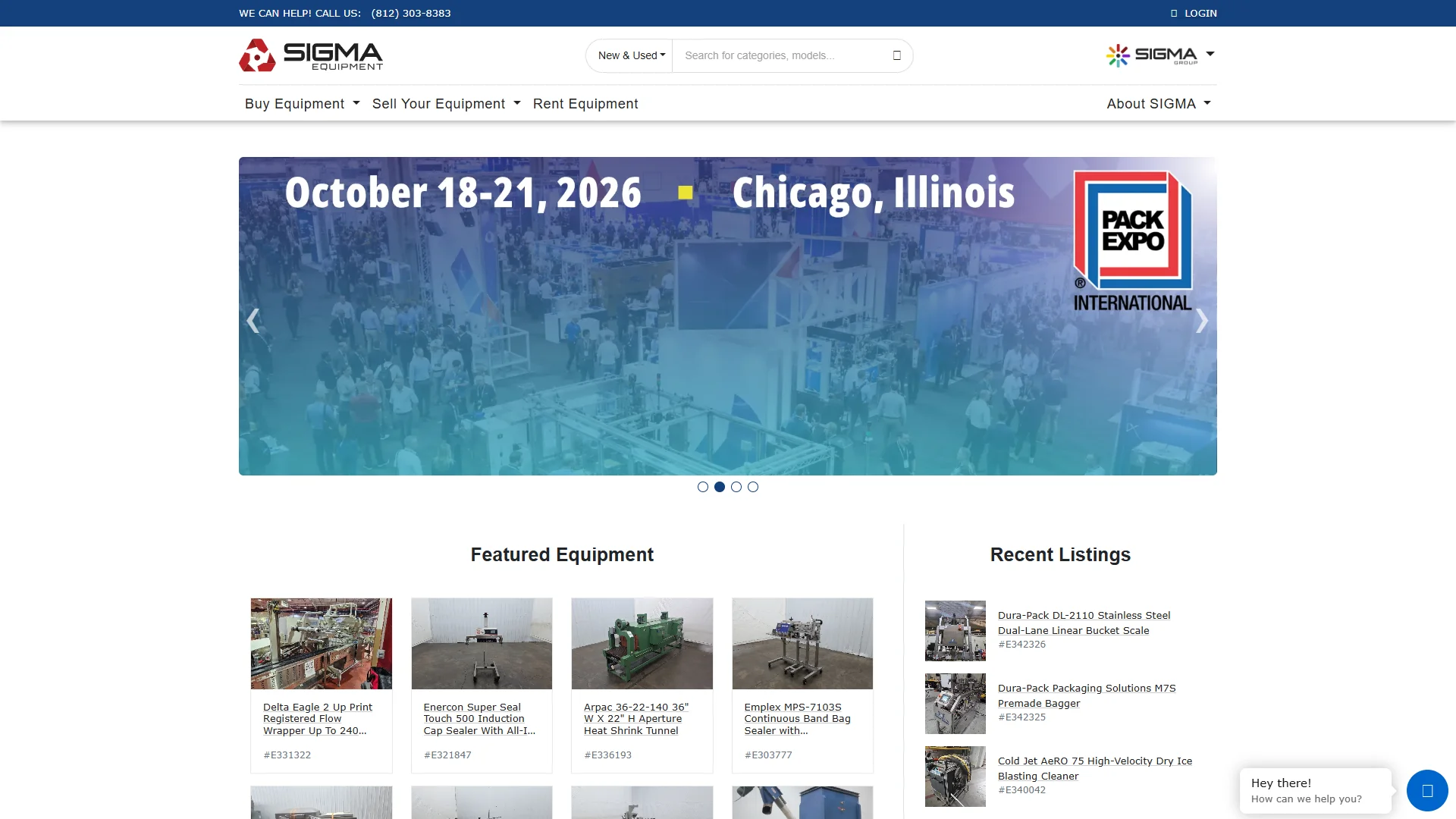This screenshot has height=819, width=1456.
Task: Click the Cold Jet AeRO 75 thumbnail
Action: [x=955, y=777]
